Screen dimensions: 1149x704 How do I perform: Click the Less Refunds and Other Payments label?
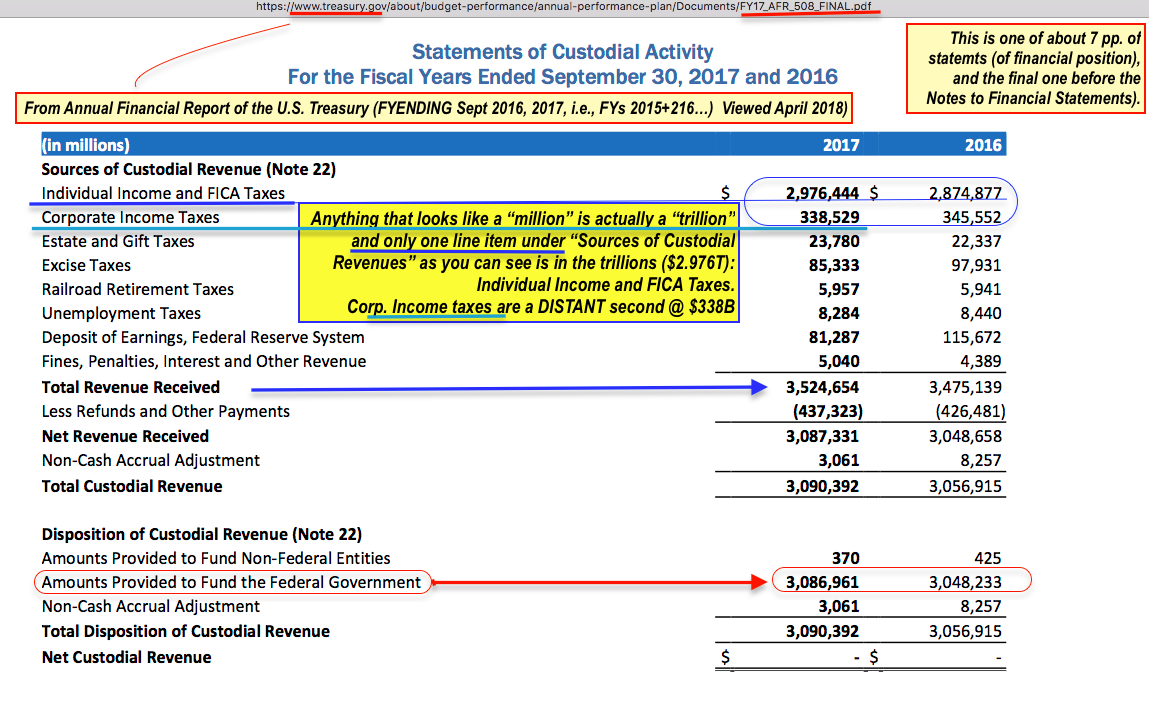click(x=166, y=411)
